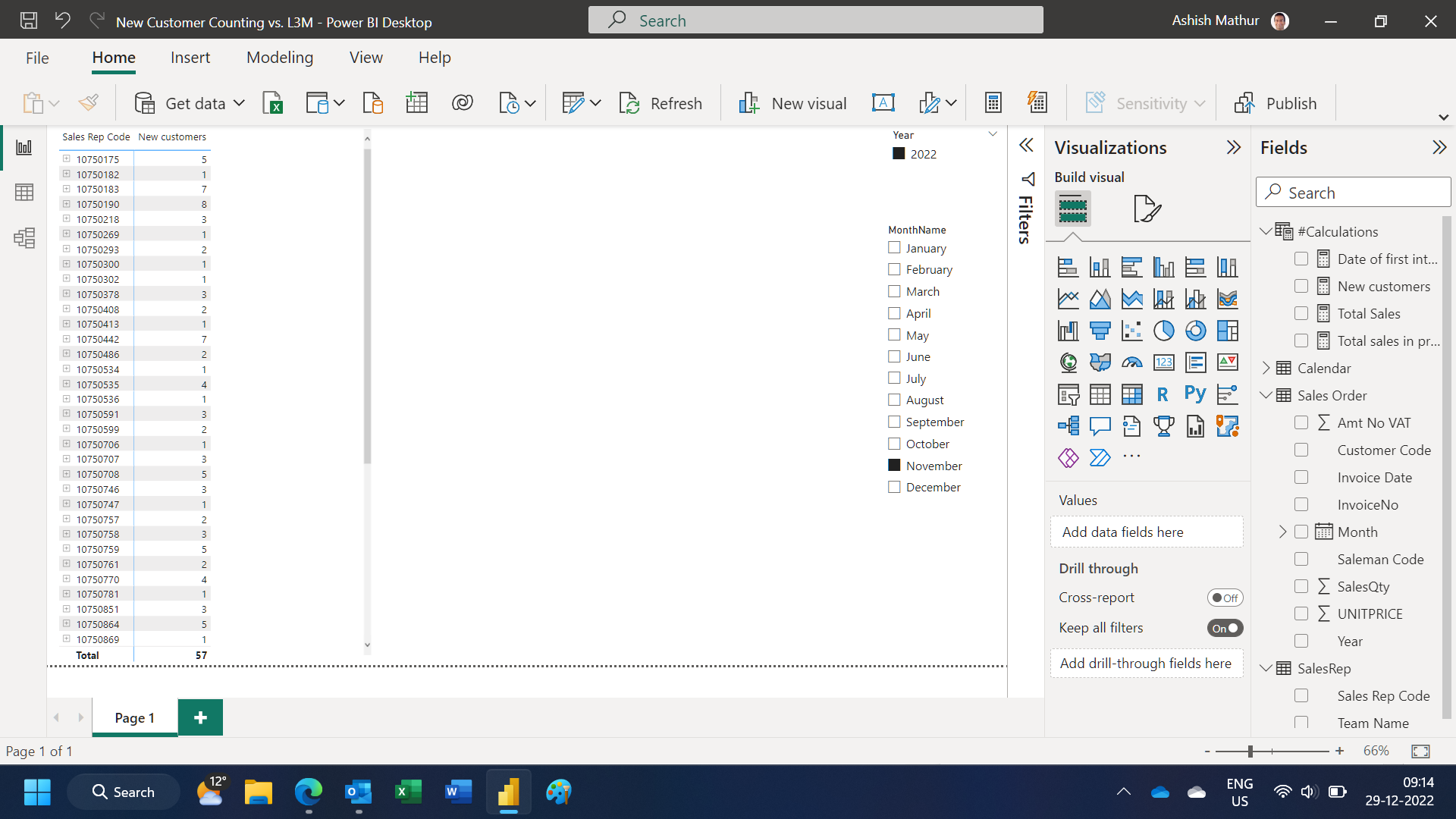Switch to Report view icon
This screenshot has height=819, width=1456.
tap(24, 147)
